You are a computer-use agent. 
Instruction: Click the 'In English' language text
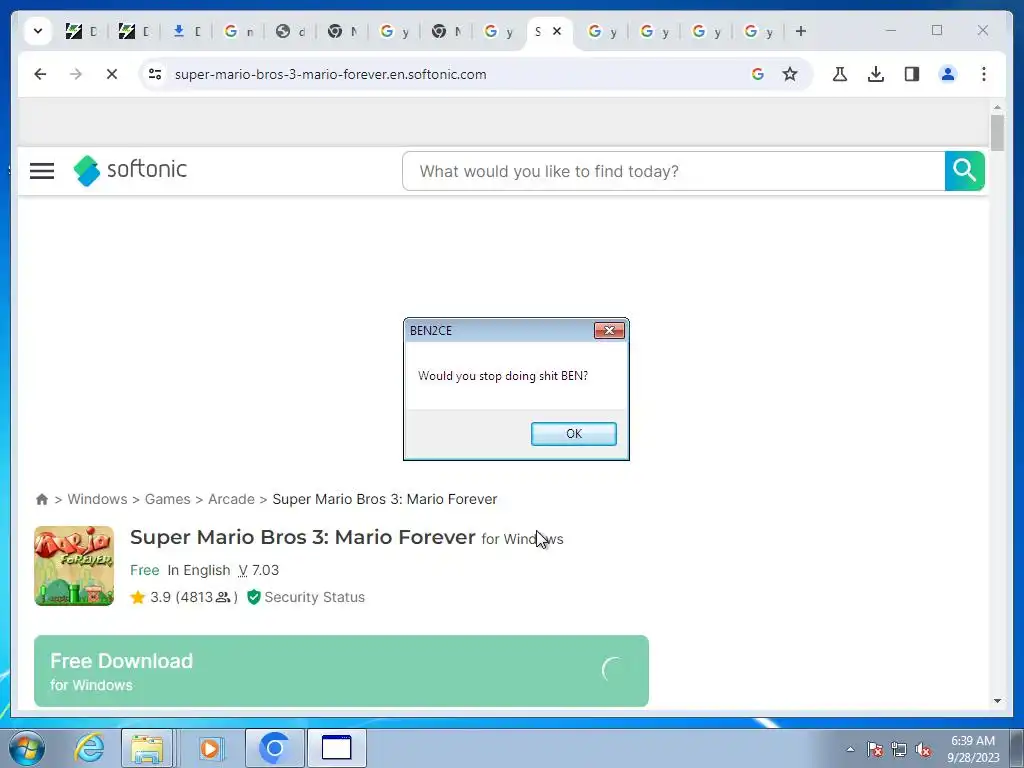pos(199,570)
